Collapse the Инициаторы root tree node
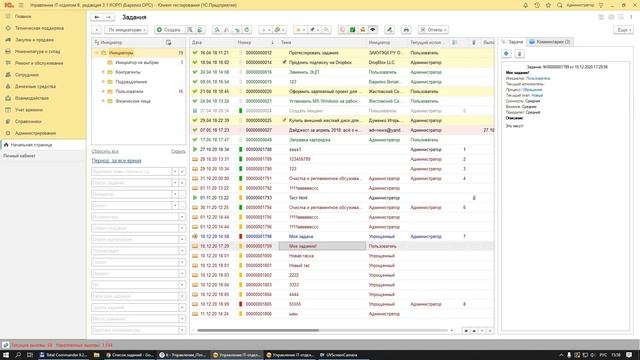 [97, 53]
